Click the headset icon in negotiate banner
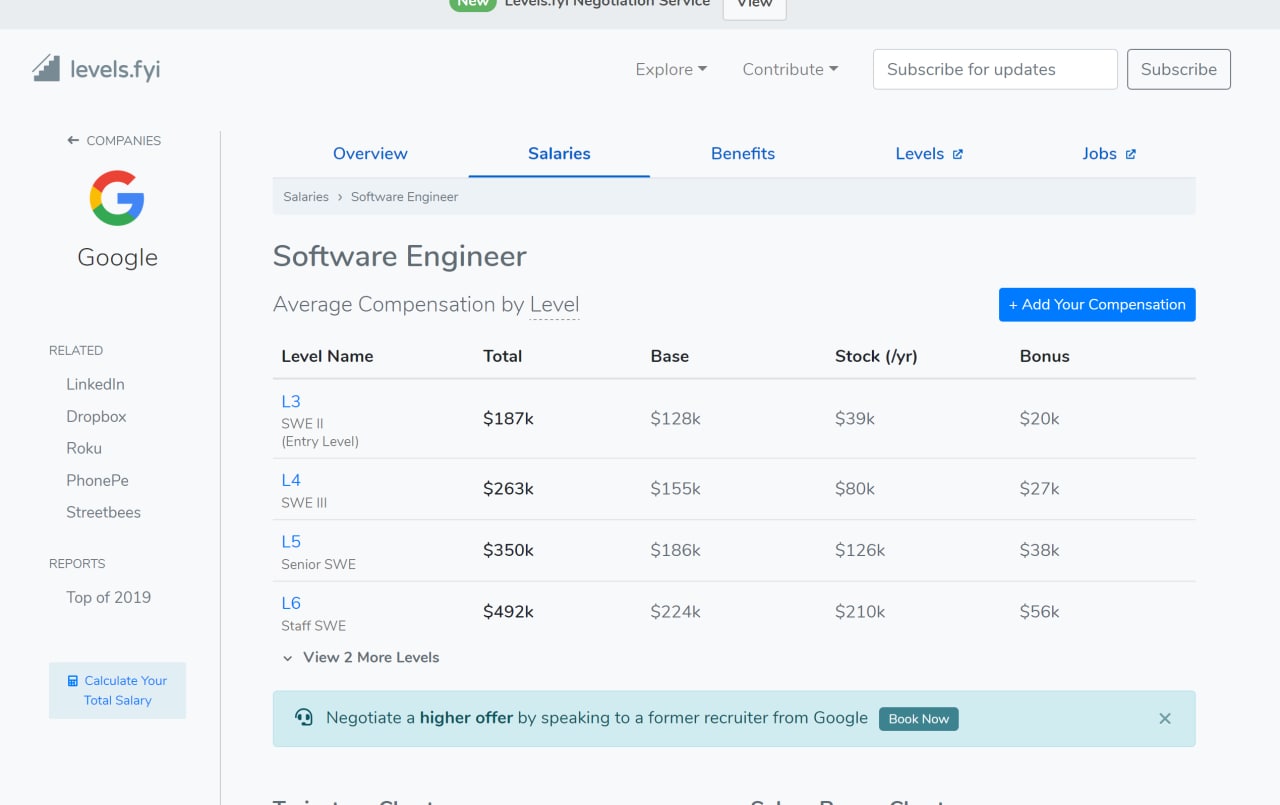 (x=304, y=718)
